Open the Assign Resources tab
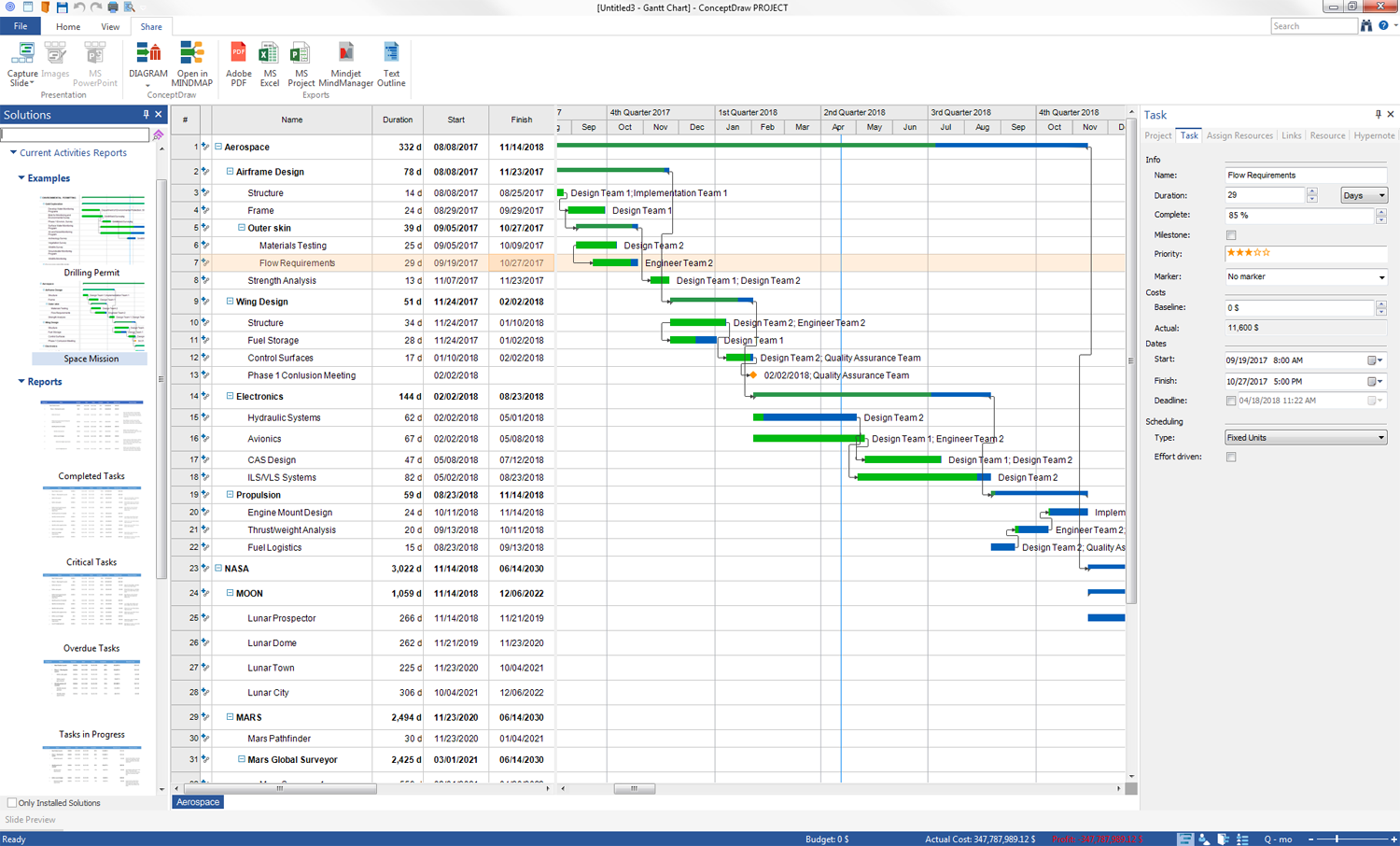Image resolution: width=1400 pixels, height=846 pixels. [x=1239, y=136]
